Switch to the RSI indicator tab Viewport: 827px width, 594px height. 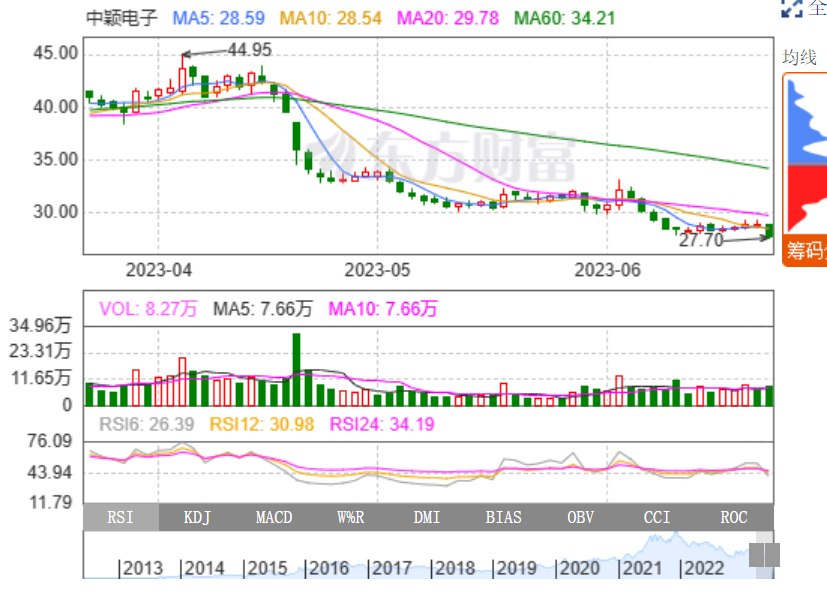(120, 517)
